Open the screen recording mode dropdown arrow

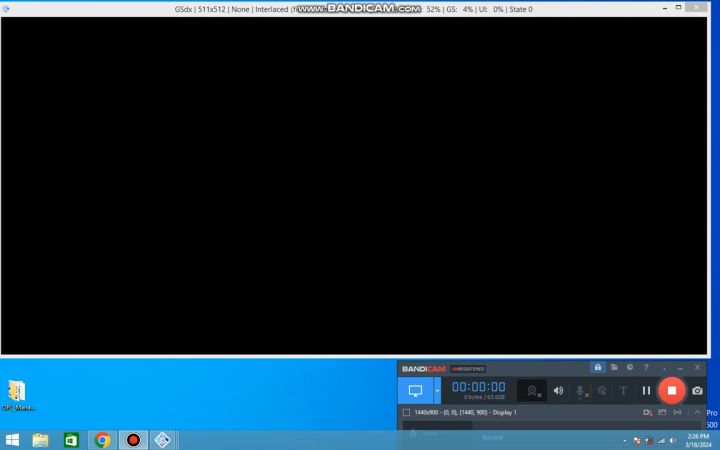[437, 390]
